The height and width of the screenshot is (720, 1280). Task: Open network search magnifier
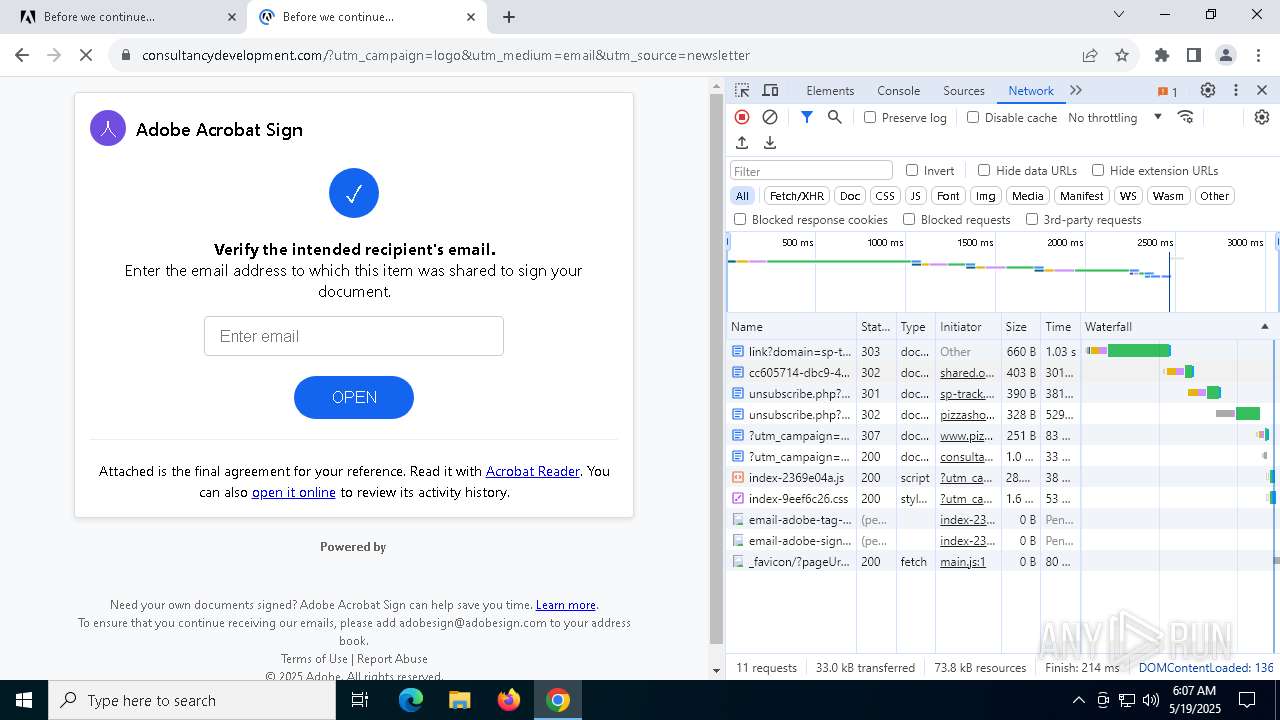[x=835, y=117]
